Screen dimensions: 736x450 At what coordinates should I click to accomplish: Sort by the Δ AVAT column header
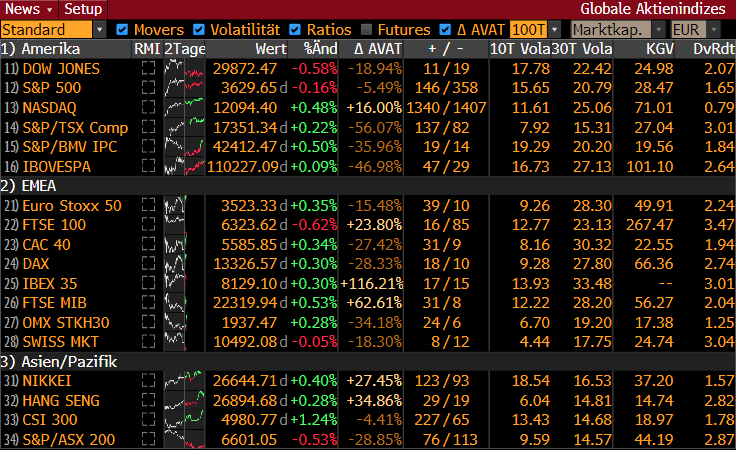(x=378, y=49)
